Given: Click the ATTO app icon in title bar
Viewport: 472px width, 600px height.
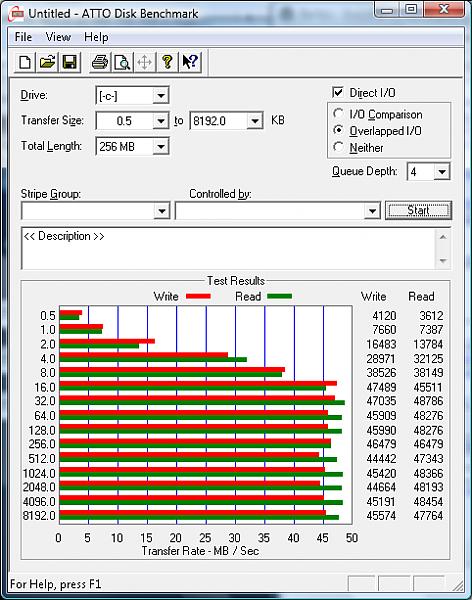Looking at the screenshot, I should 16,14.
